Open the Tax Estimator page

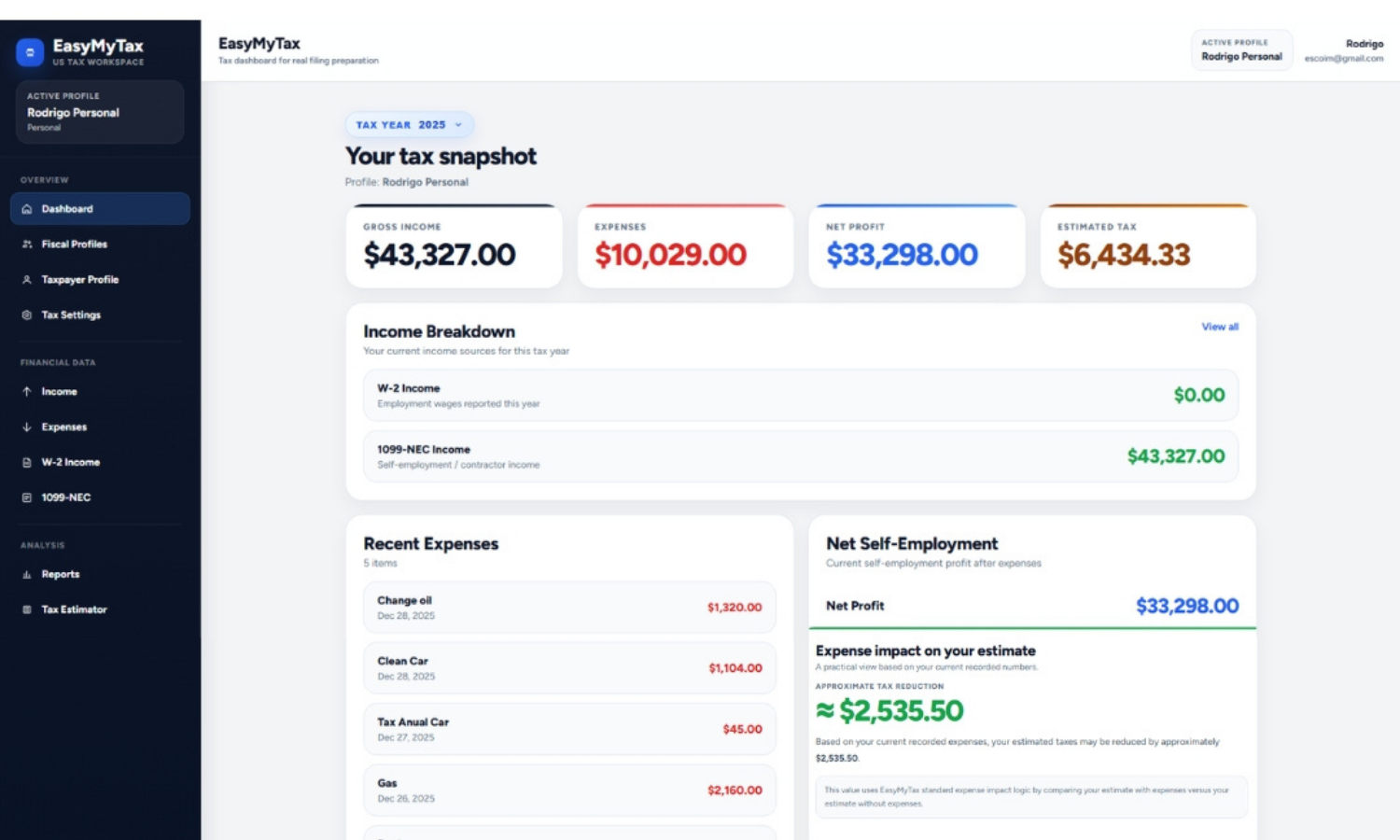[100, 610]
